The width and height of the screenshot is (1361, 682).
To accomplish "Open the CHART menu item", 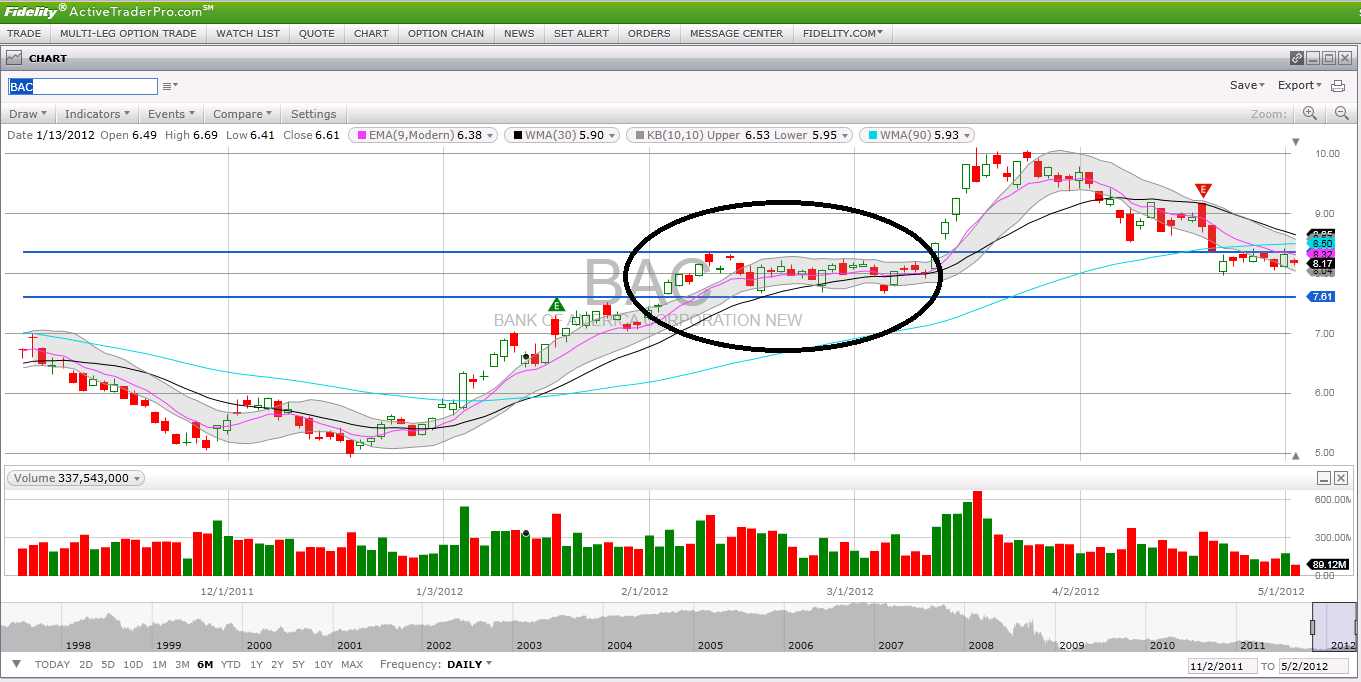I will click(371, 33).
